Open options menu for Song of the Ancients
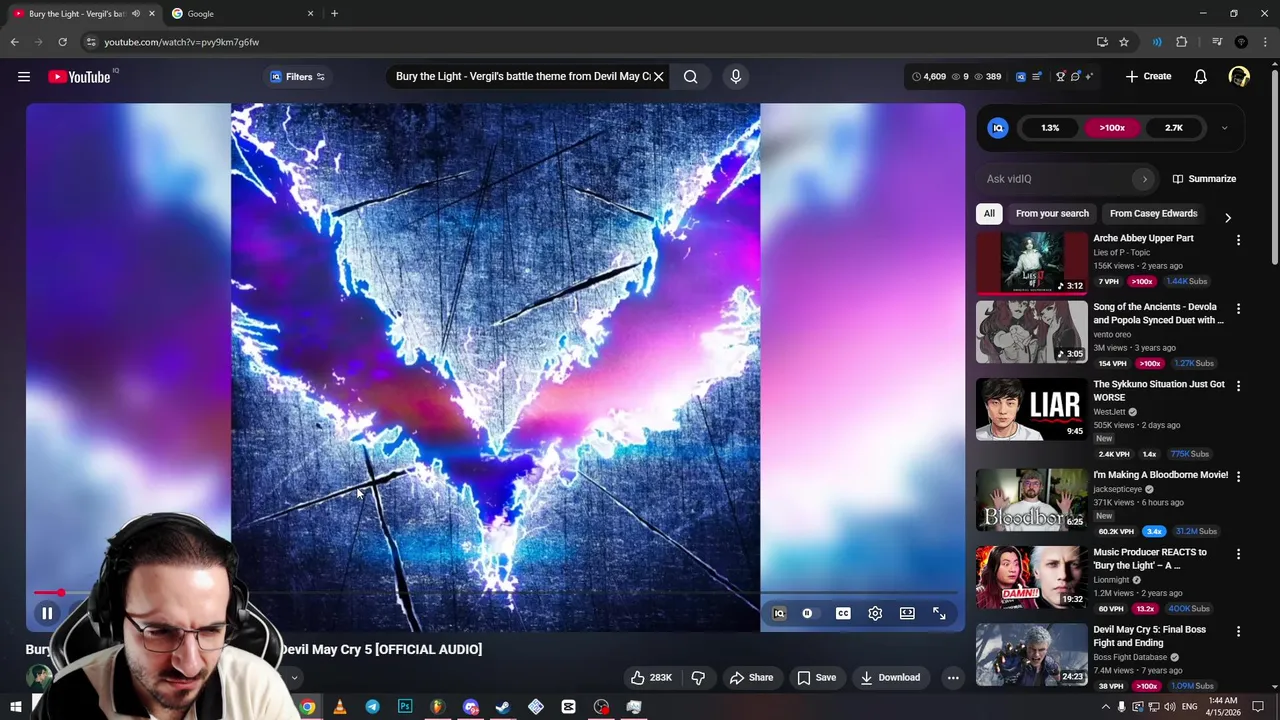 point(1238,309)
